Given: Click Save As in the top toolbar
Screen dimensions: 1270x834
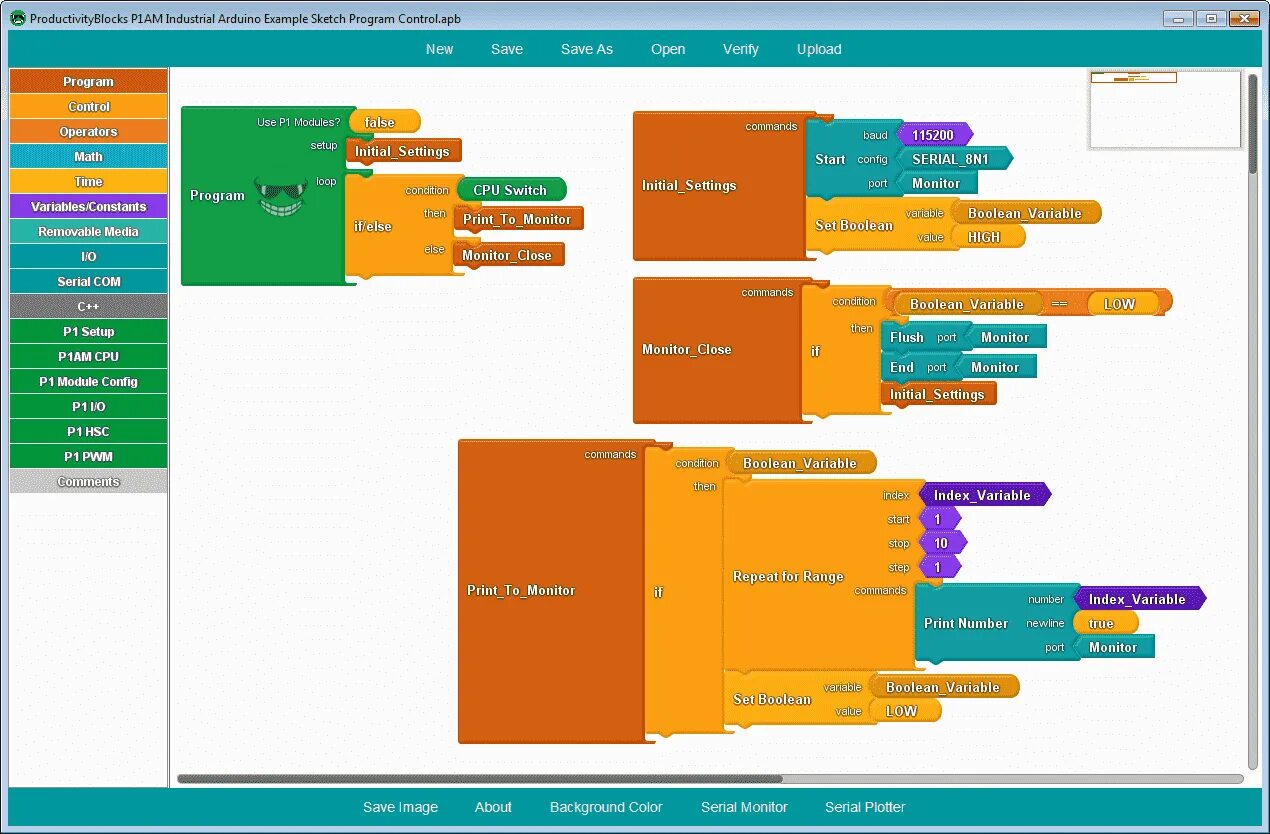Looking at the screenshot, I should click(x=587, y=49).
